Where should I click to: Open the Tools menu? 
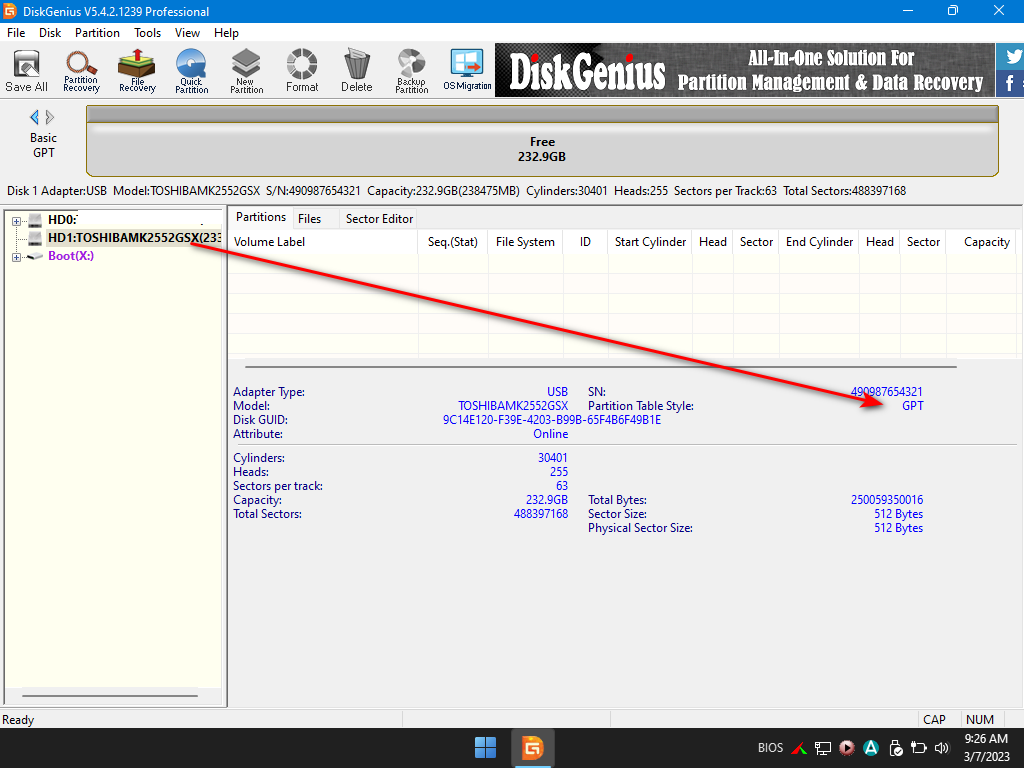click(x=148, y=33)
